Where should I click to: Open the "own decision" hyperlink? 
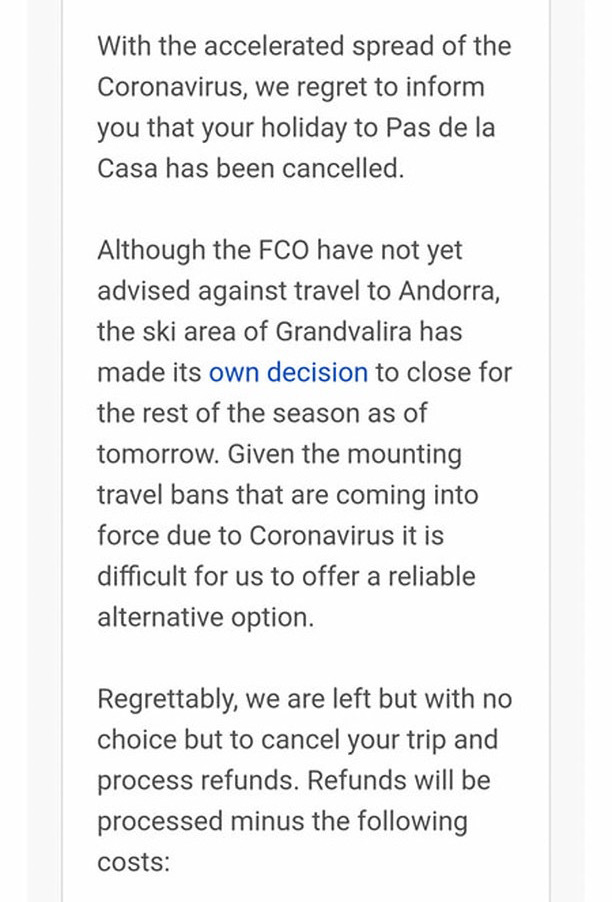[288, 372]
